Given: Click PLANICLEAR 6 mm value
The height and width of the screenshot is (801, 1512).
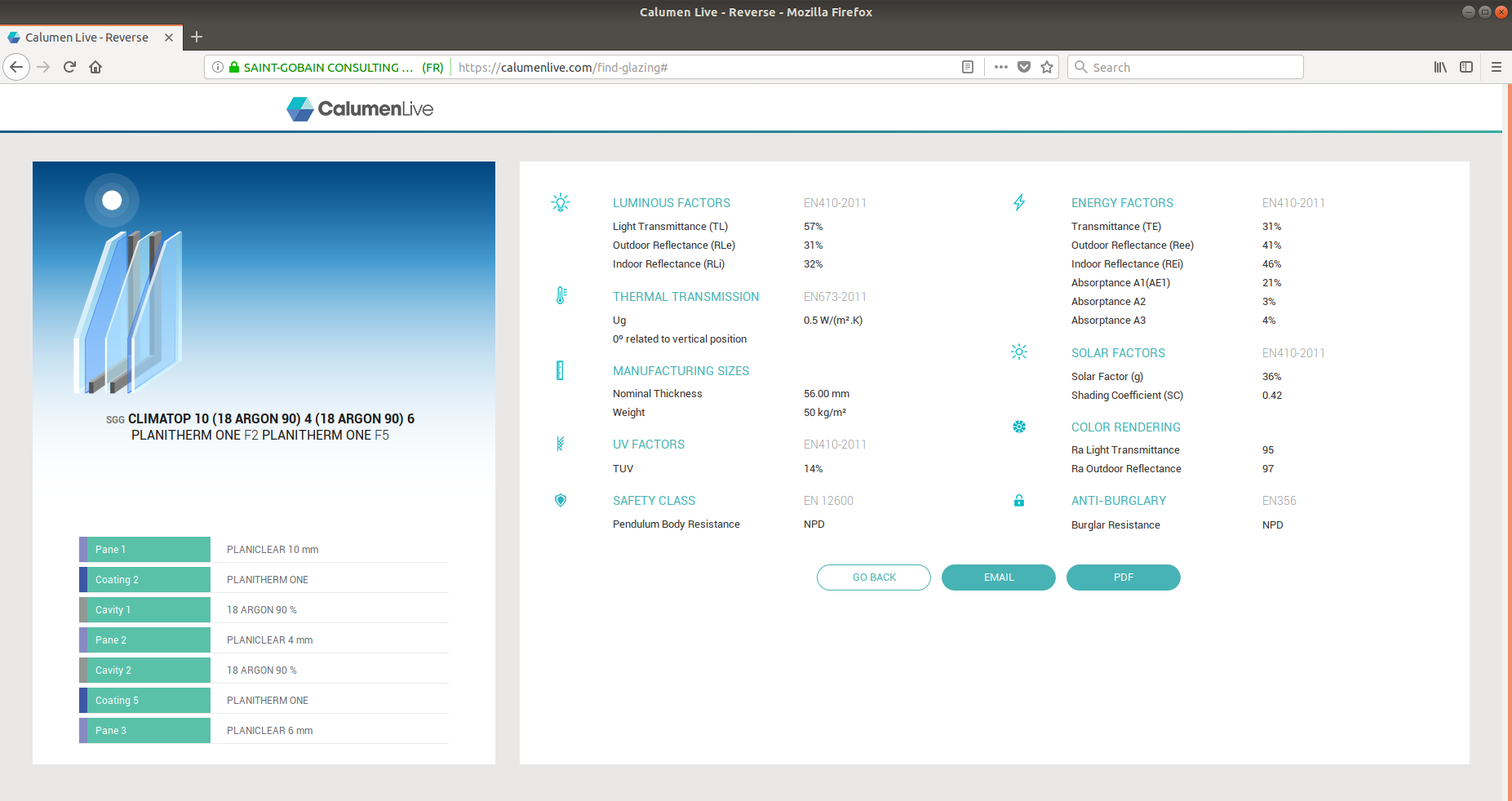Looking at the screenshot, I should 270,731.
